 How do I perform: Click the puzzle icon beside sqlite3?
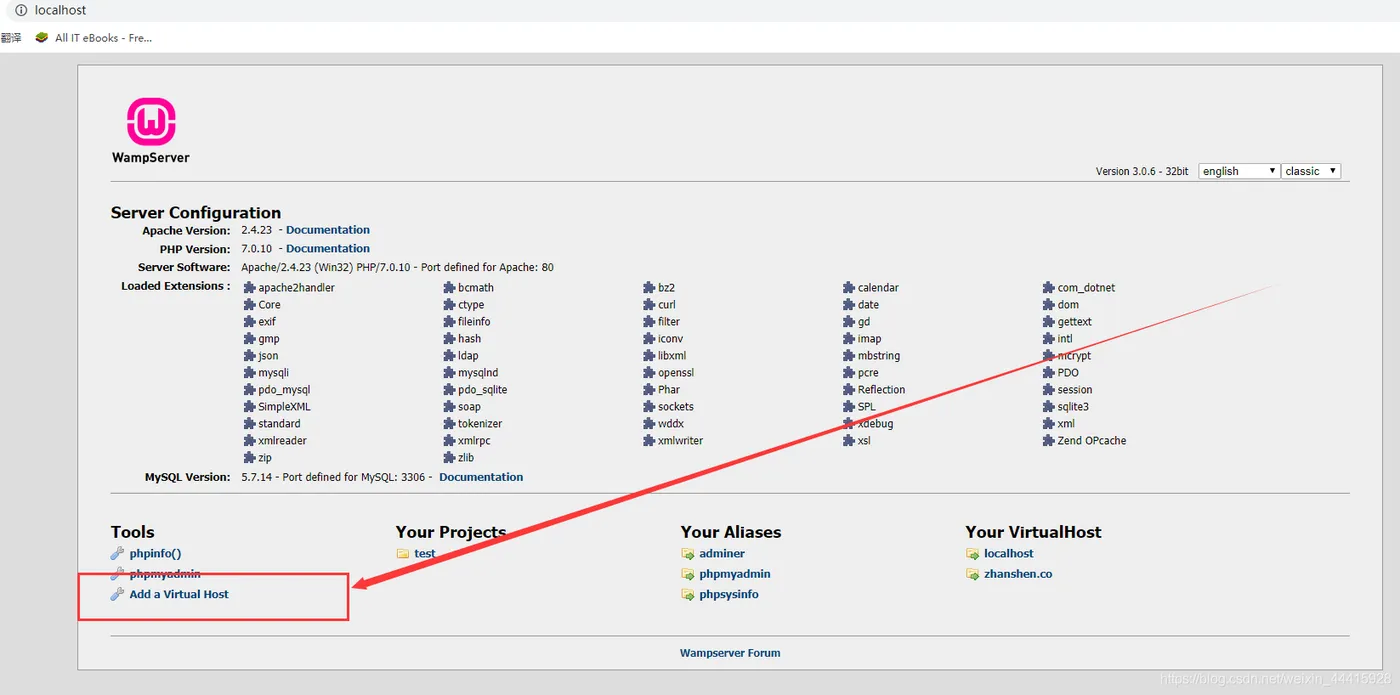[x=1050, y=407]
